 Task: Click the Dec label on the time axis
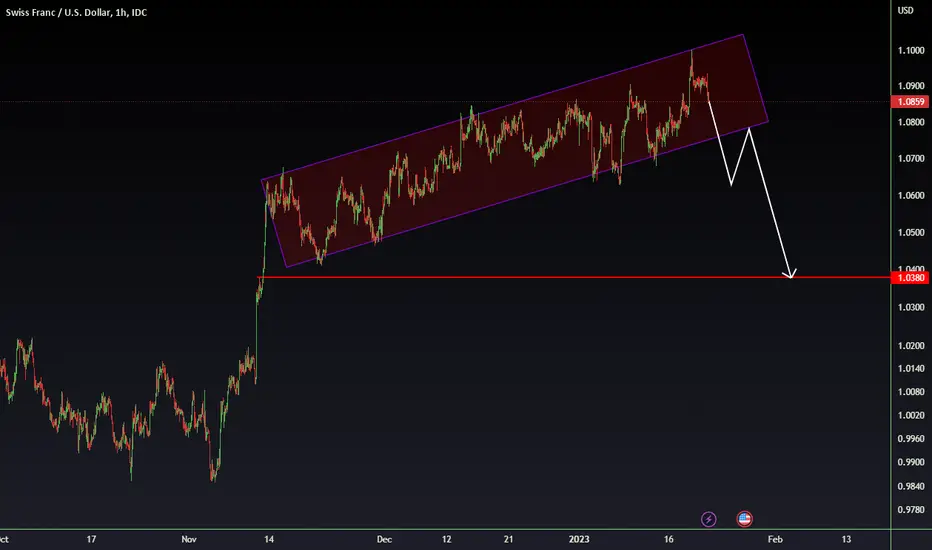384,539
